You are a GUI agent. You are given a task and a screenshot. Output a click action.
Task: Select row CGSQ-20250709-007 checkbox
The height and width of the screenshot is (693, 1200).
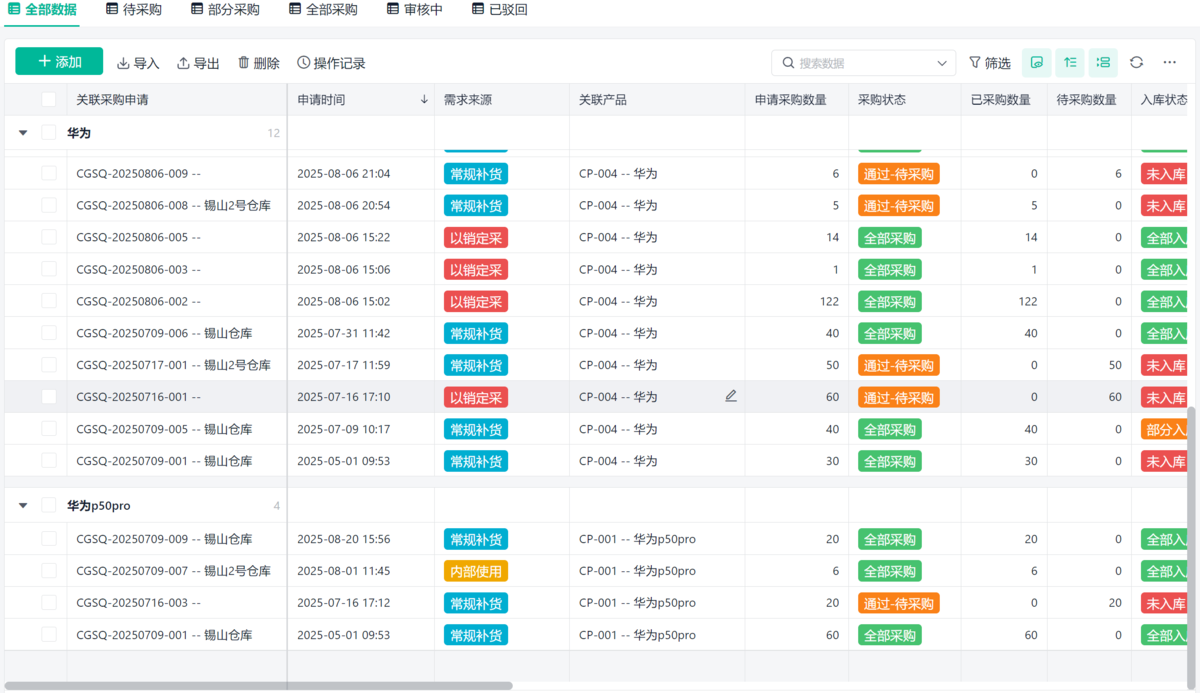tap(49, 571)
